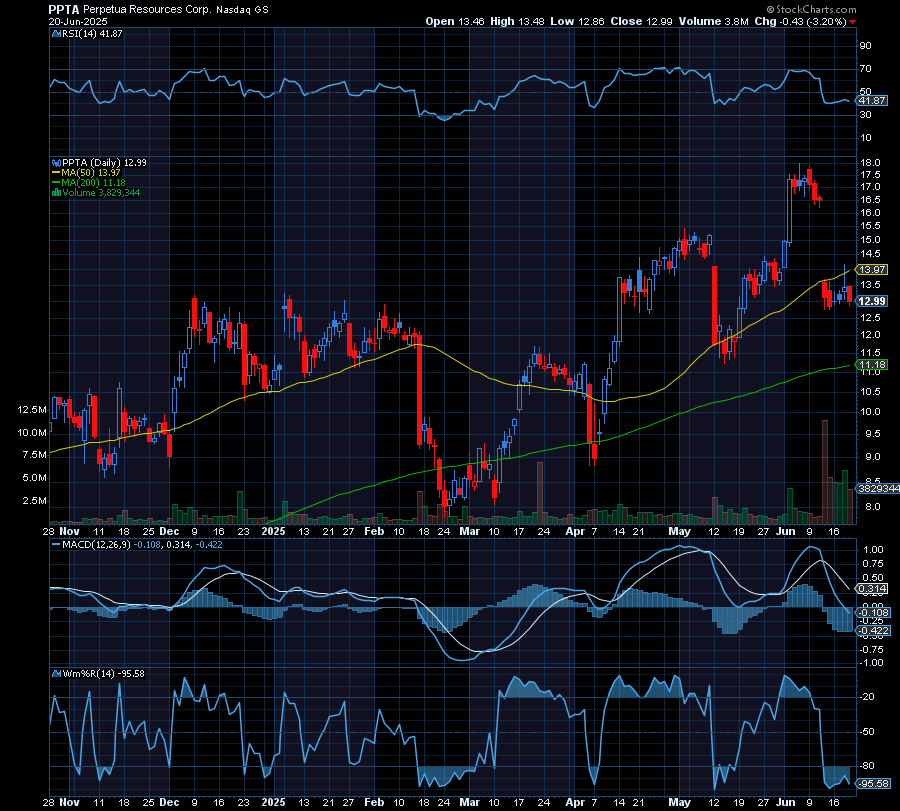Select the MA(200) line marker icon
This screenshot has height=811, width=900.
tap(55, 181)
